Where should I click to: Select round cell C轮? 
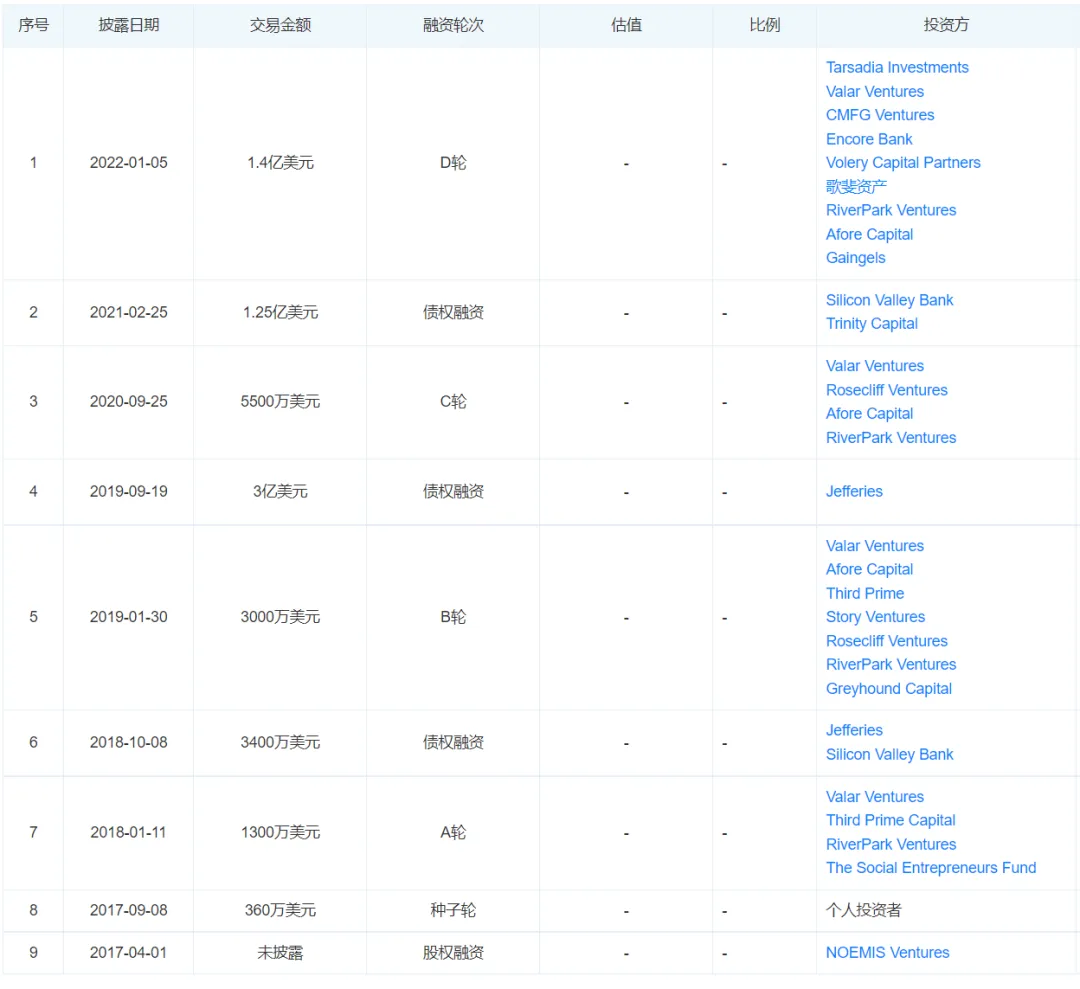pyautogui.click(x=453, y=402)
